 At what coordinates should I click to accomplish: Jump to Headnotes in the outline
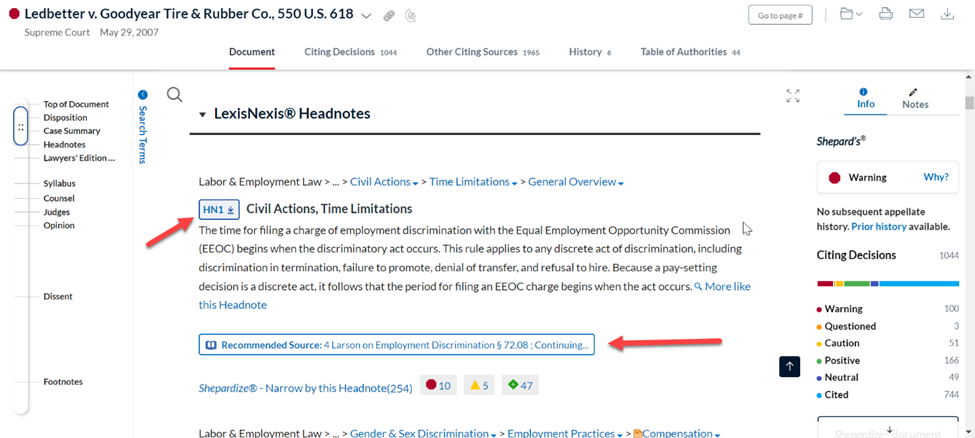click(65, 145)
